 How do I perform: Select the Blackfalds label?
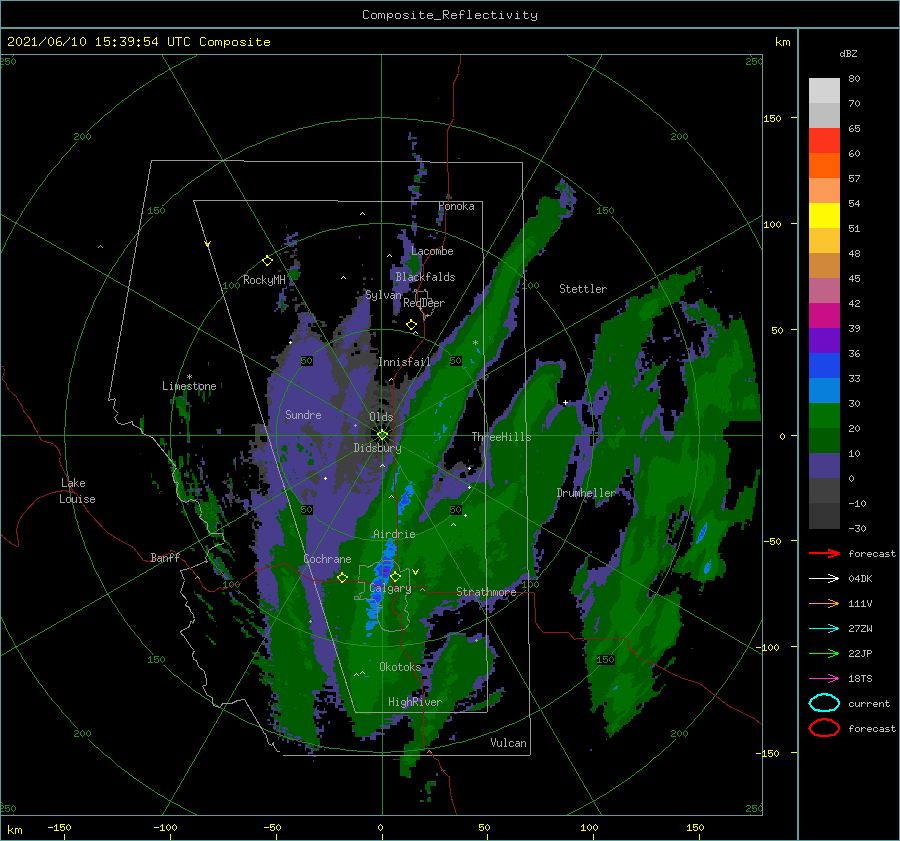(x=425, y=277)
